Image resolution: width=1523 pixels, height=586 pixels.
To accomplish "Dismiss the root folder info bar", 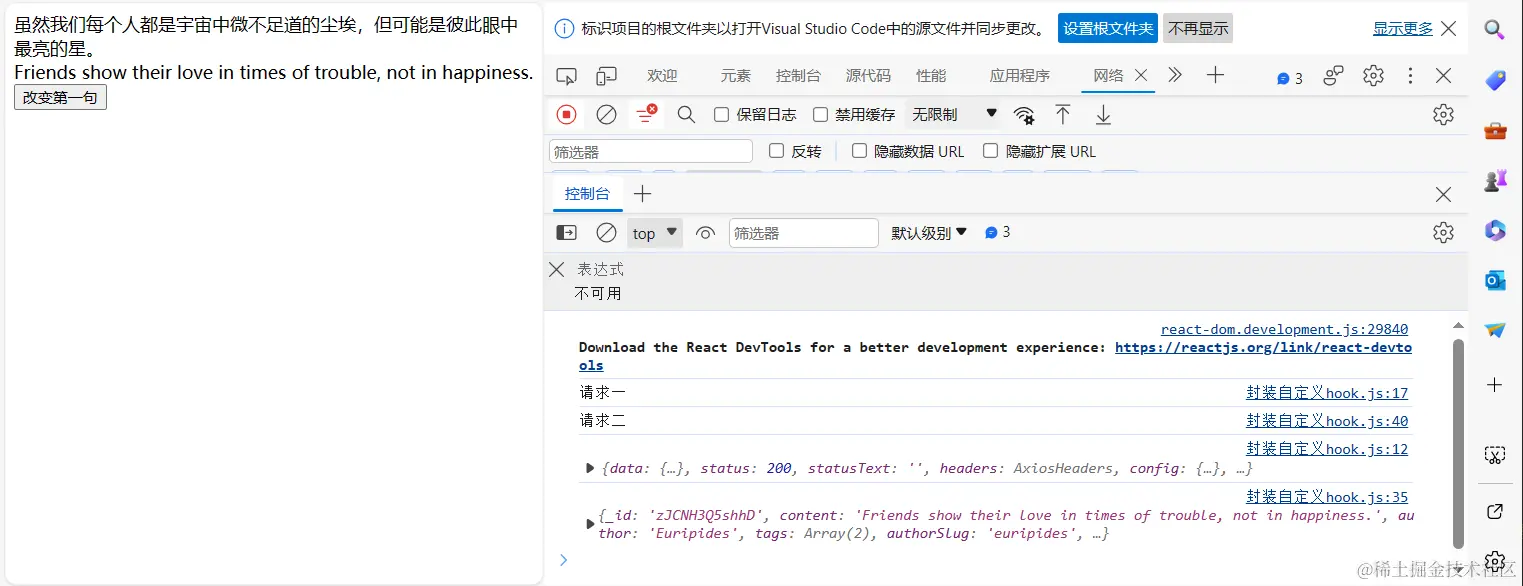I will pyautogui.click(x=1449, y=29).
